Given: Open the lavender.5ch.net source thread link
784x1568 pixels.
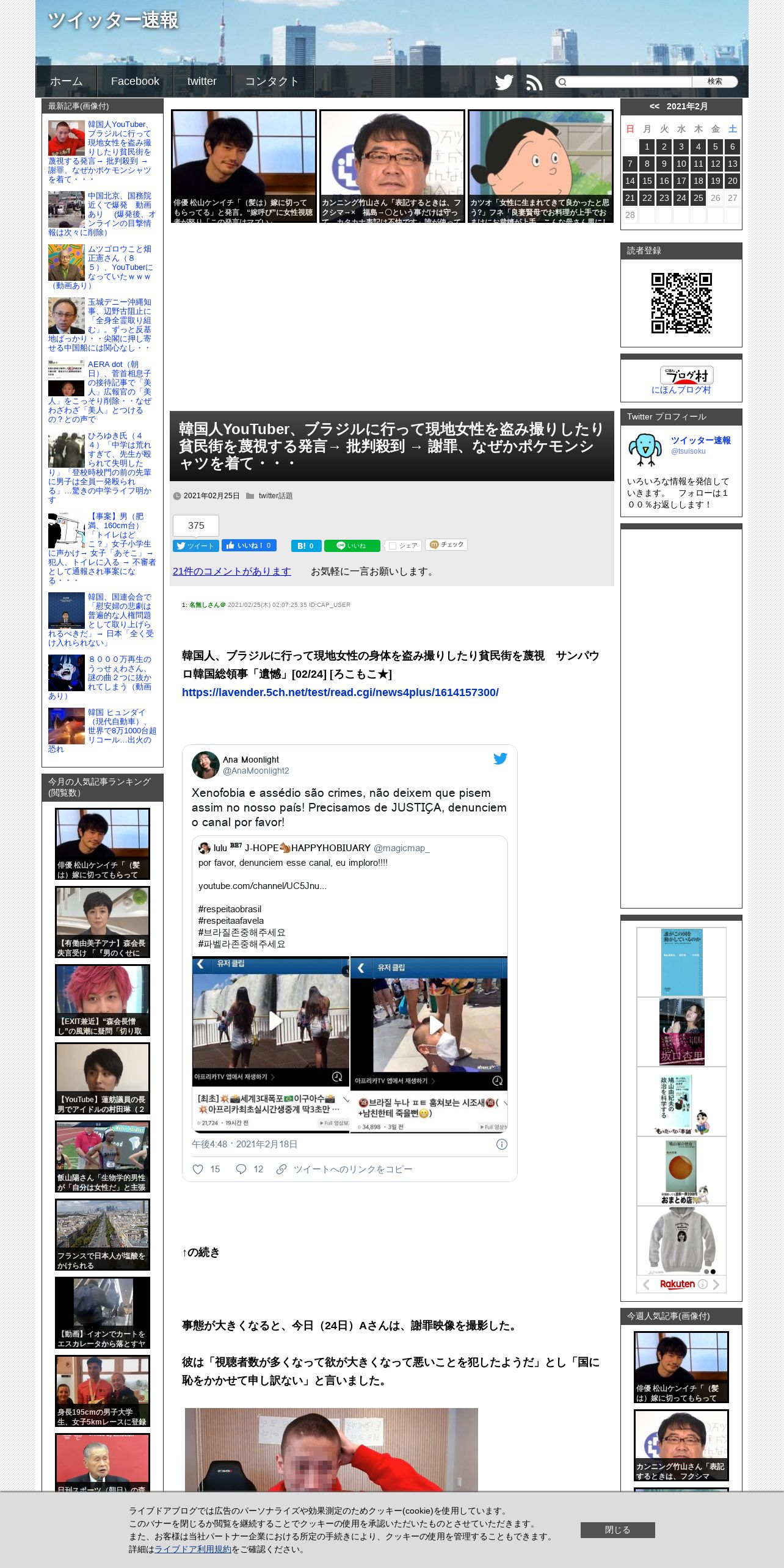Looking at the screenshot, I should point(340,692).
